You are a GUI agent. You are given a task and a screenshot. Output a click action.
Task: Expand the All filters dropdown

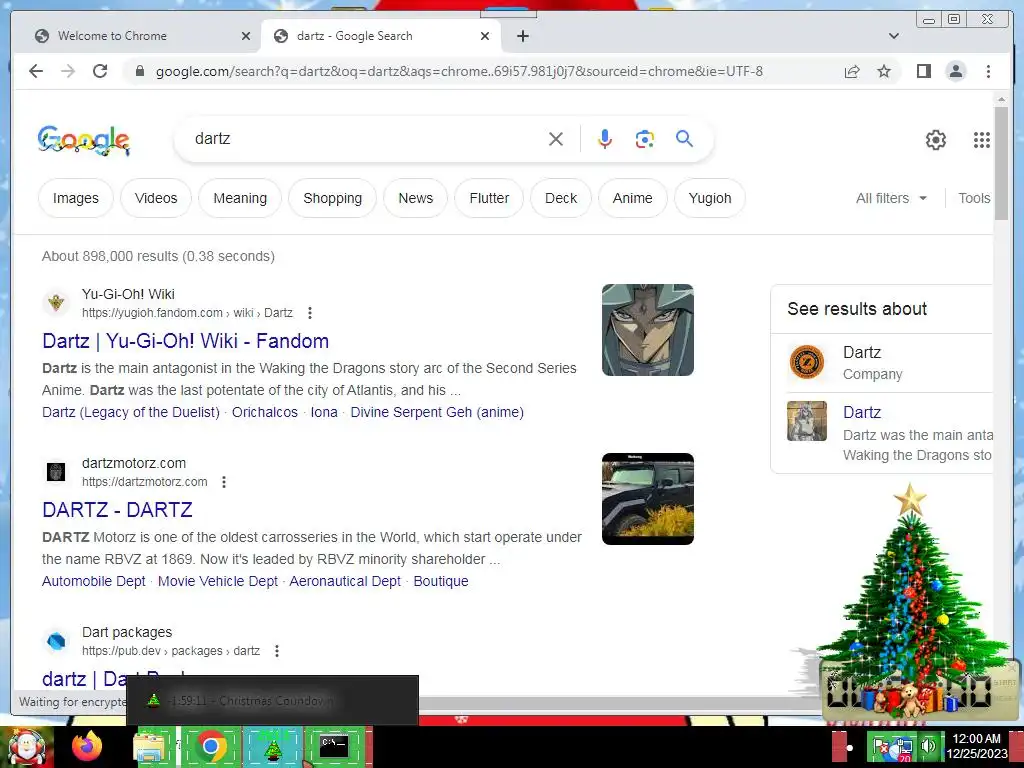click(x=891, y=198)
